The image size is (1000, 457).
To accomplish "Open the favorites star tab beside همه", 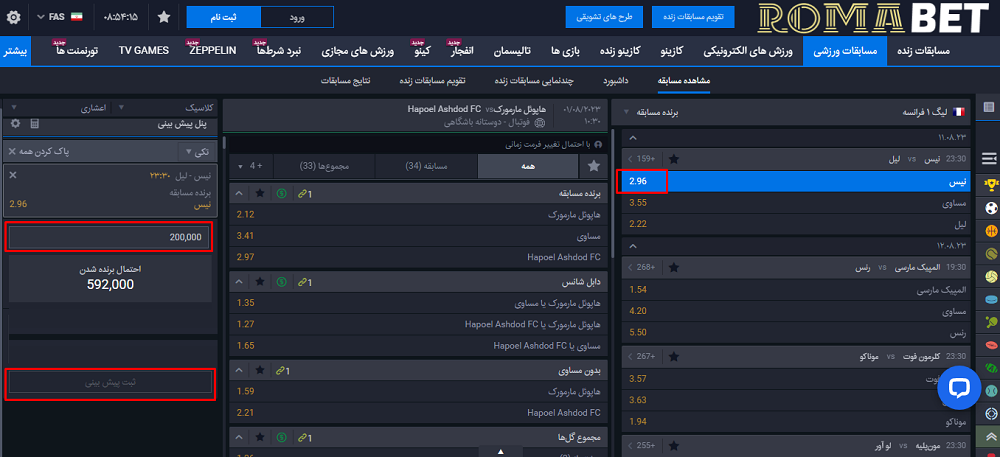I will (x=594, y=166).
